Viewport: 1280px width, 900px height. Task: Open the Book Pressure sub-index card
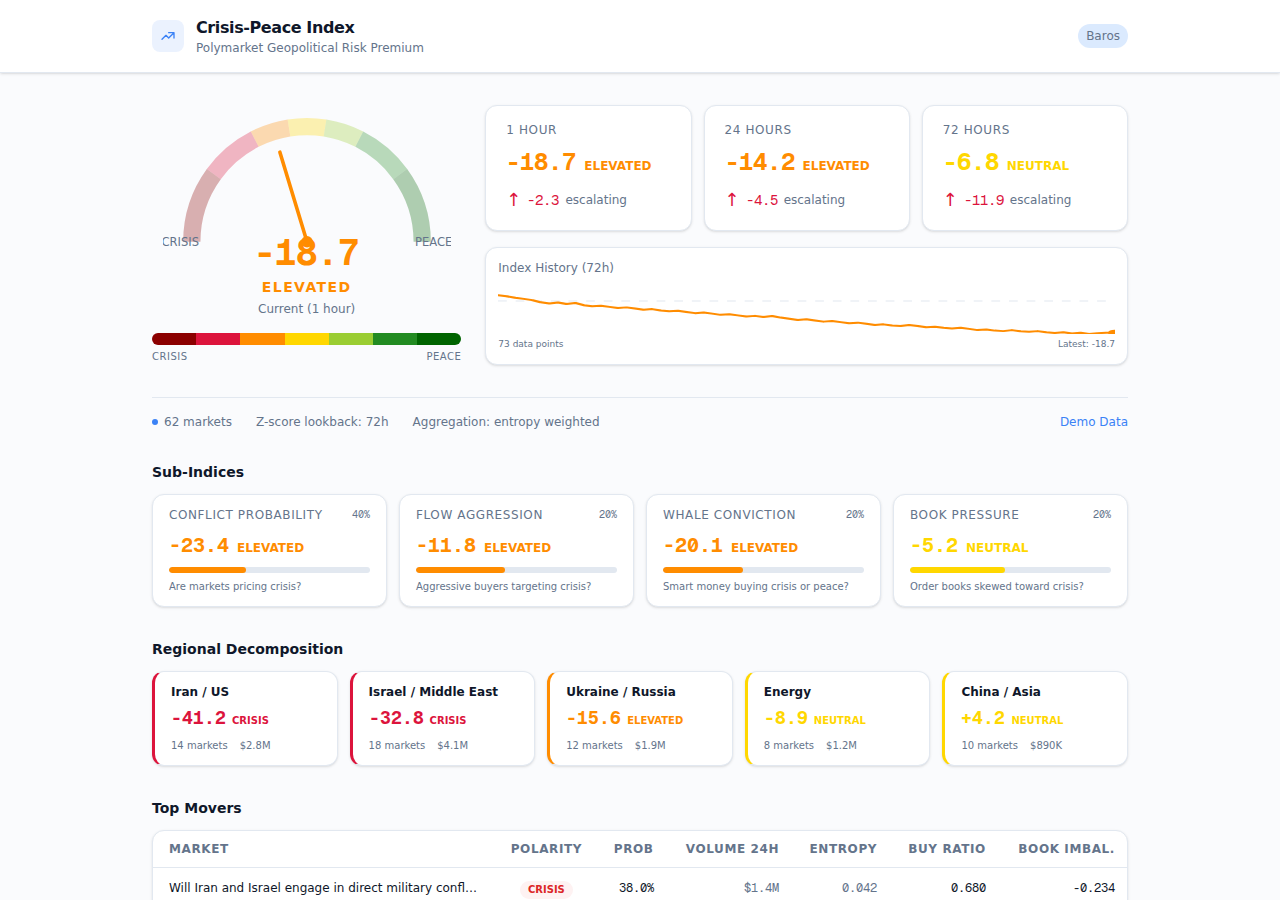(1010, 550)
